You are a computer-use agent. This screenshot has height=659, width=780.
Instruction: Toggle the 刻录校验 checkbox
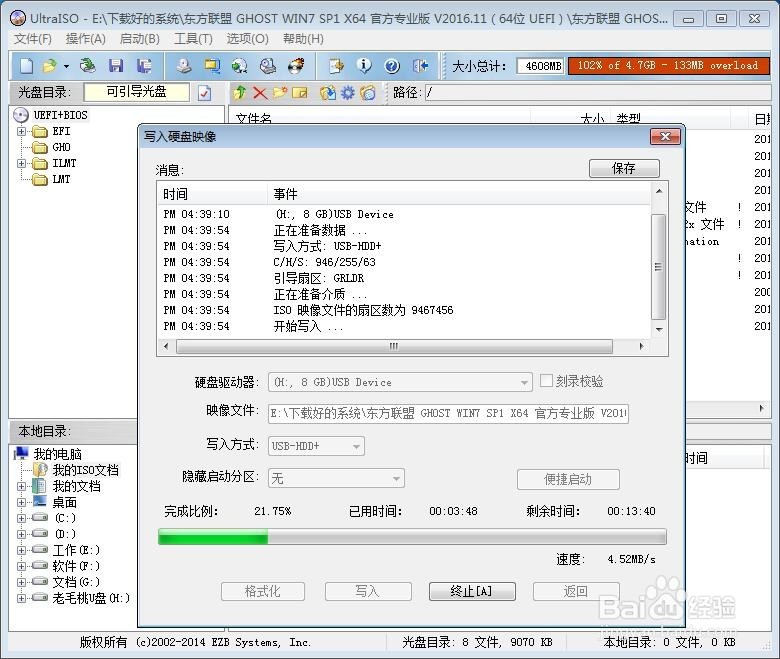coord(546,381)
